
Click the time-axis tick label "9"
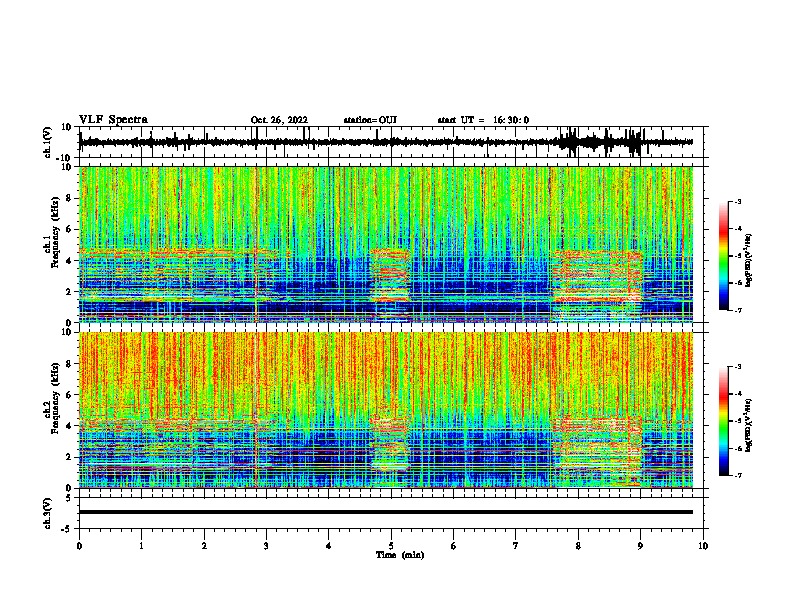pyautogui.click(x=640, y=546)
